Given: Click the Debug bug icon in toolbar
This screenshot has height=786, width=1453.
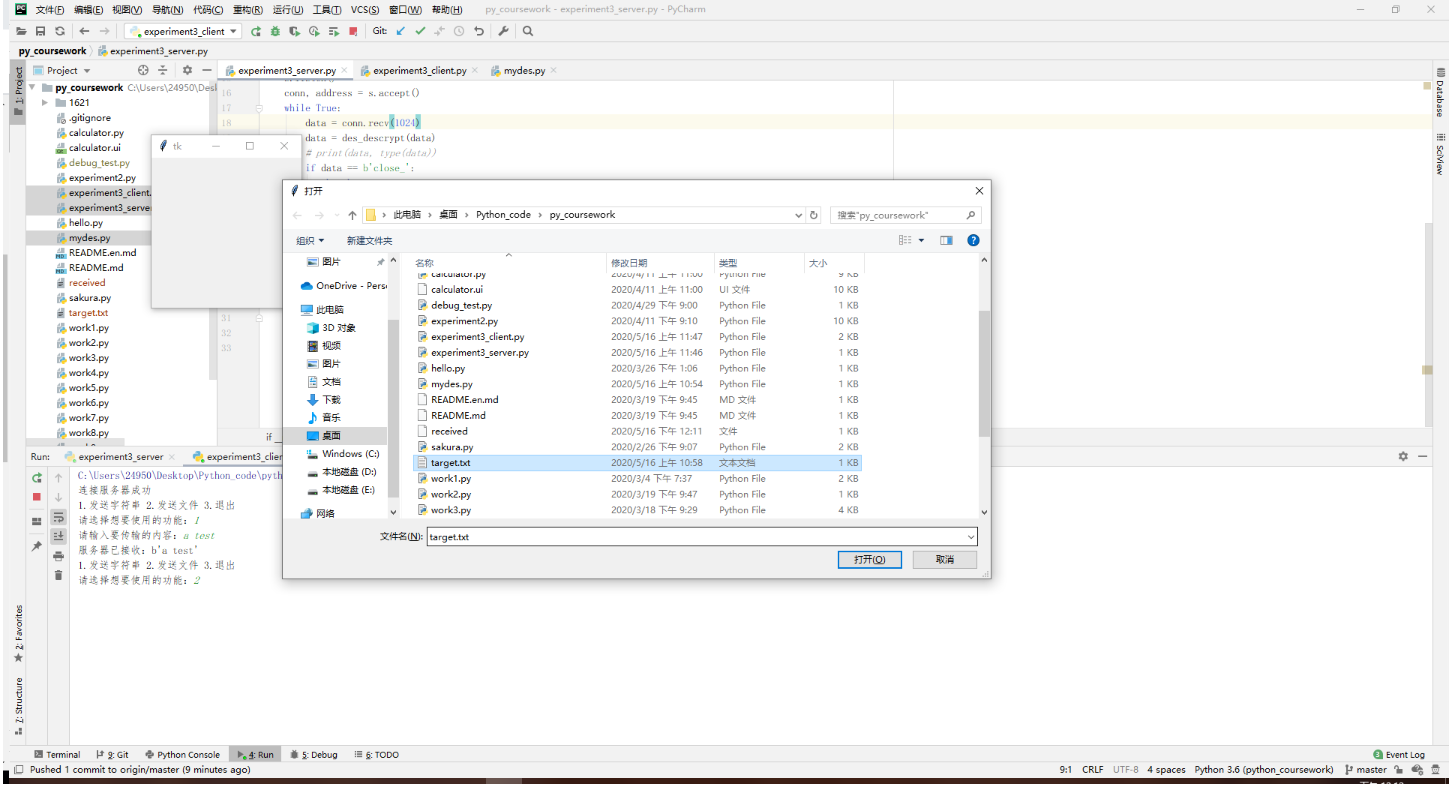Looking at the screenshot, I should (275, 31).
